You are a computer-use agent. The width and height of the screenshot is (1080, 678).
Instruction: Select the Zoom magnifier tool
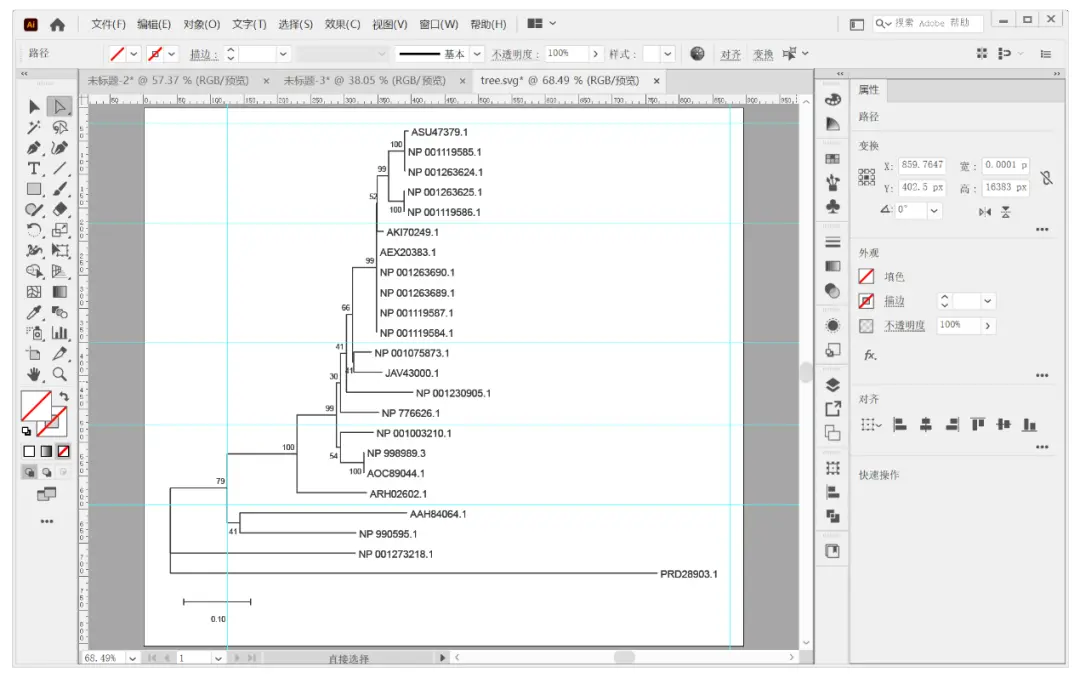coord(60,374)
